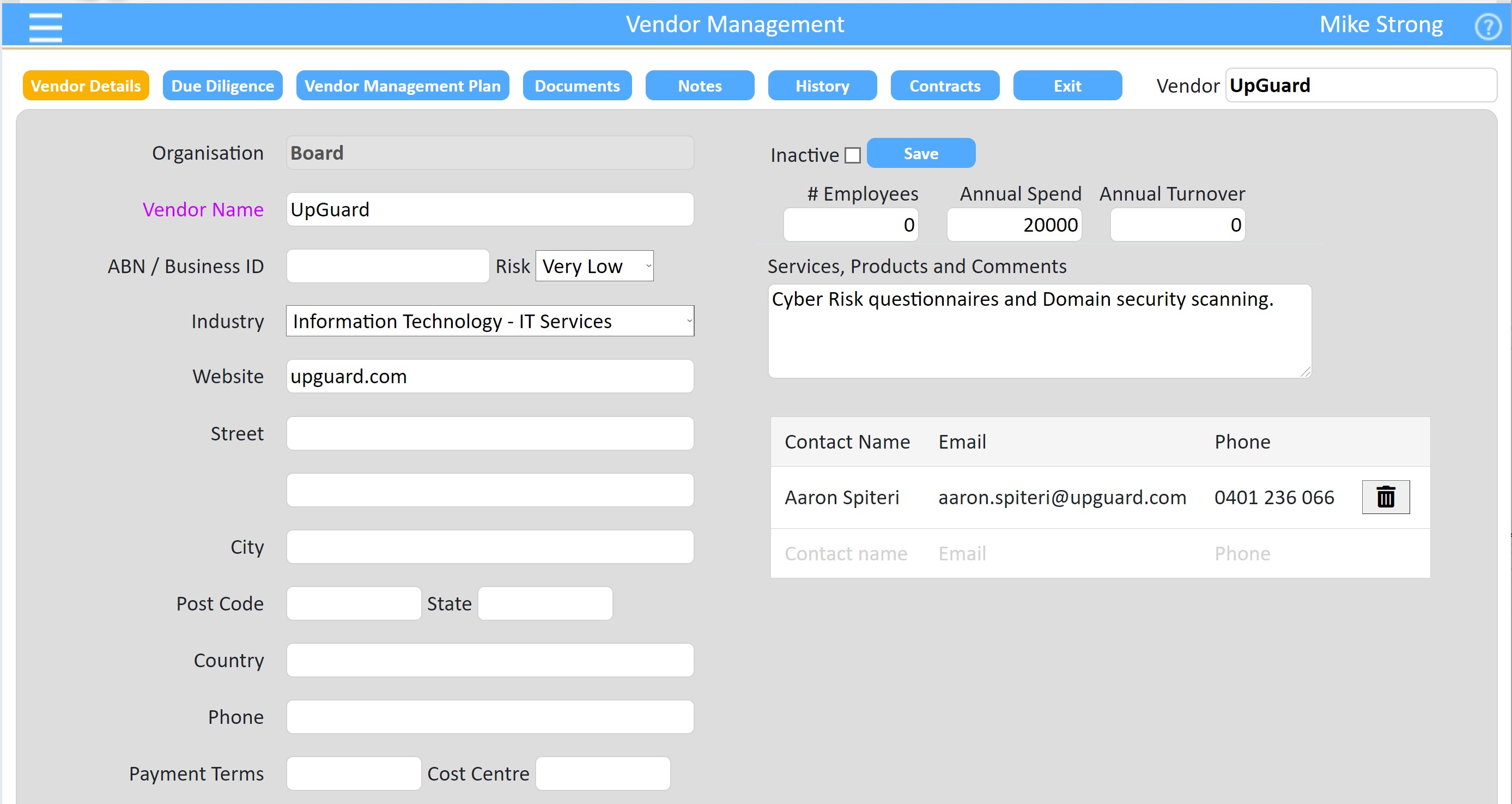Go to the Documents tab
This screenshot has height=804, width=1512.
(x=577, y=86)
